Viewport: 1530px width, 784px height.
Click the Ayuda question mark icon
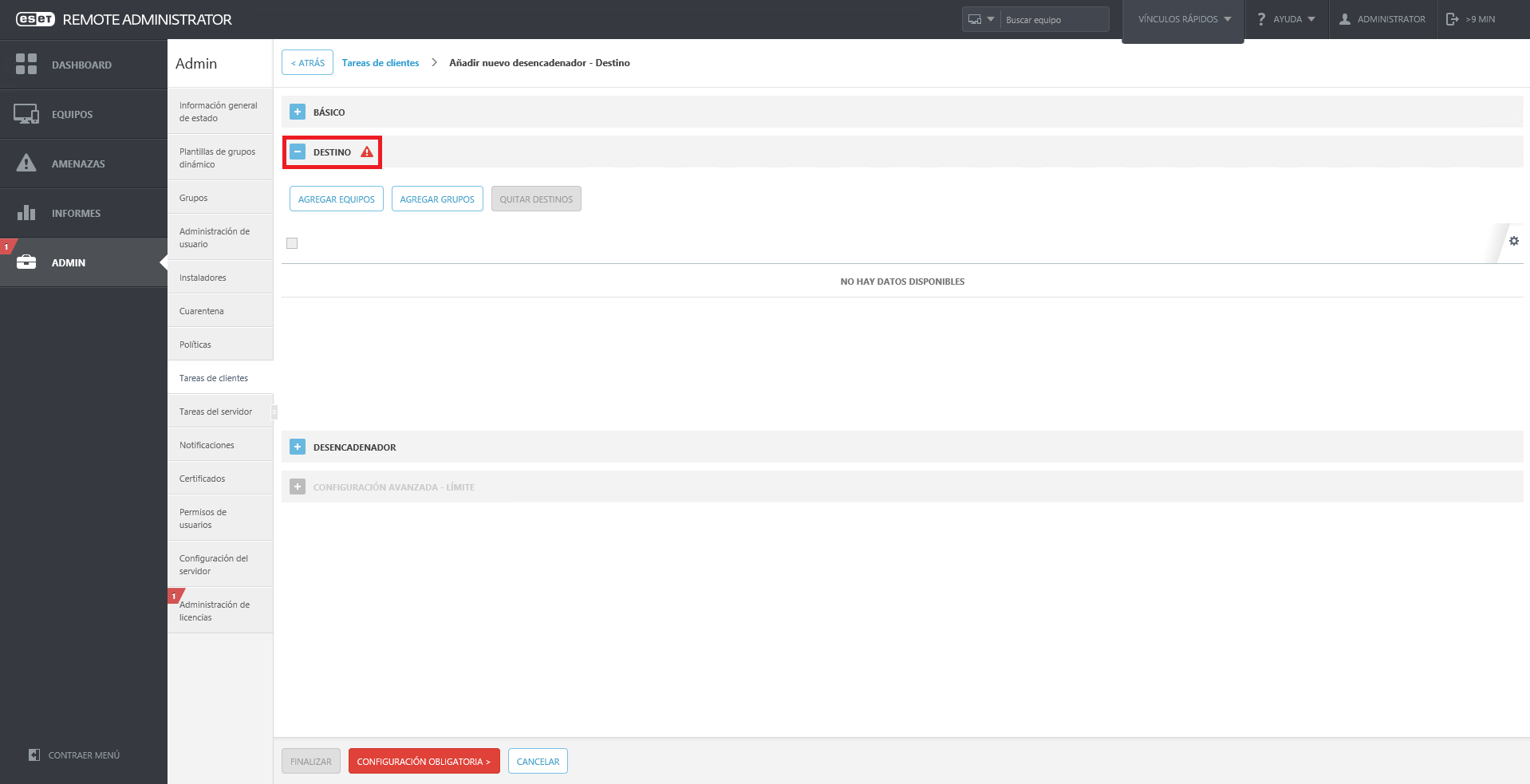1261,19
